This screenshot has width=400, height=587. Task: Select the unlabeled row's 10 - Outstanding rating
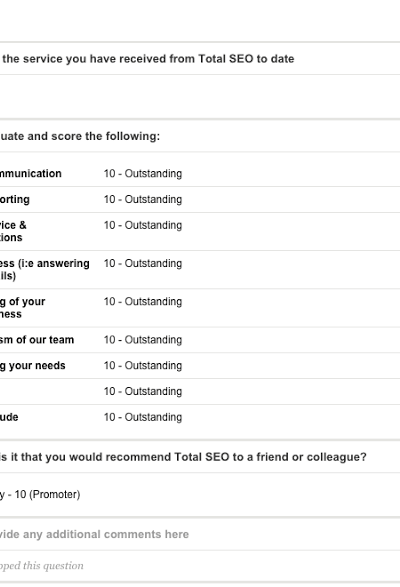(x=143, y=392)
